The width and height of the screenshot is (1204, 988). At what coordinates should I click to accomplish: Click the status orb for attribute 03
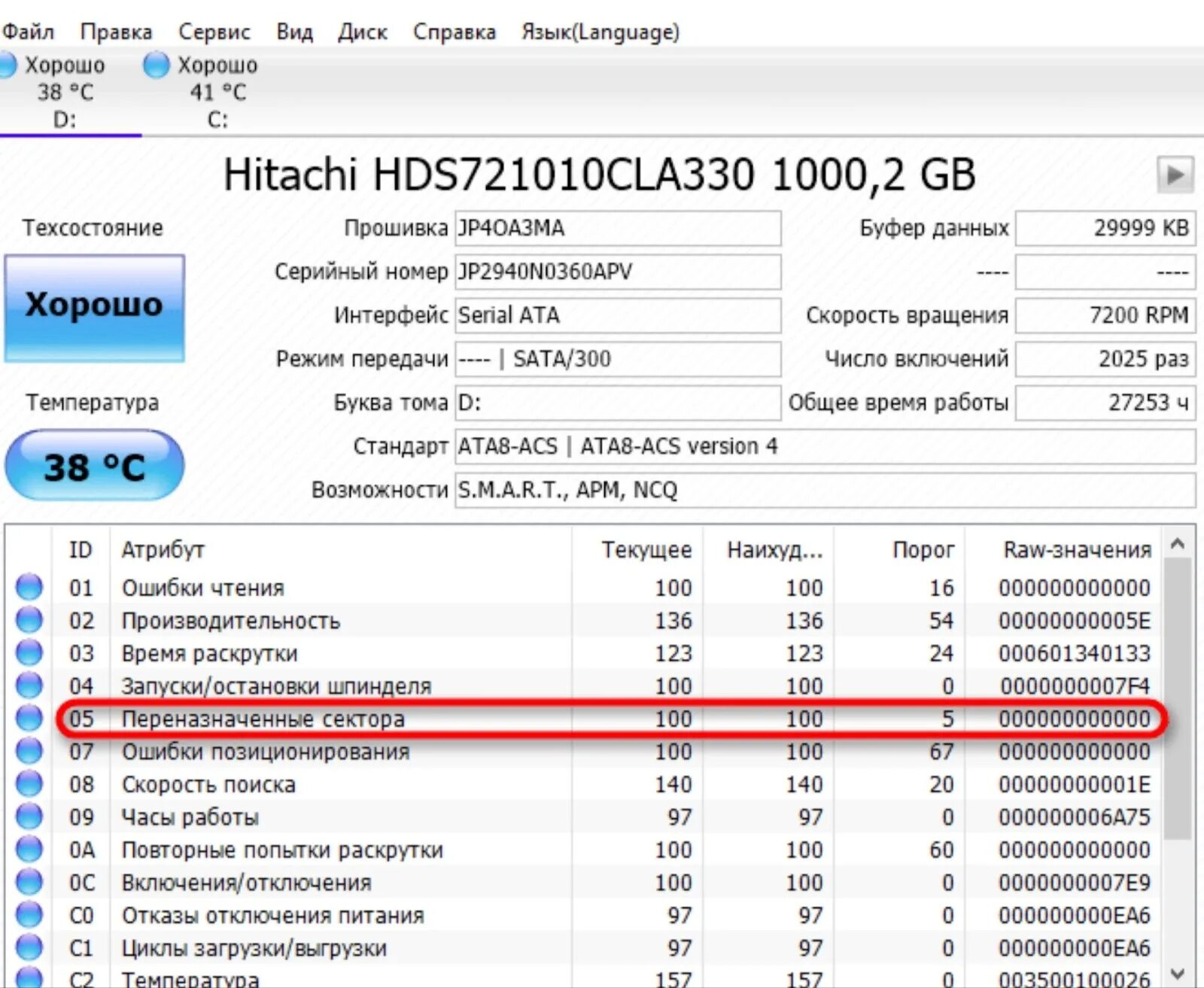[x=29, y=652]
